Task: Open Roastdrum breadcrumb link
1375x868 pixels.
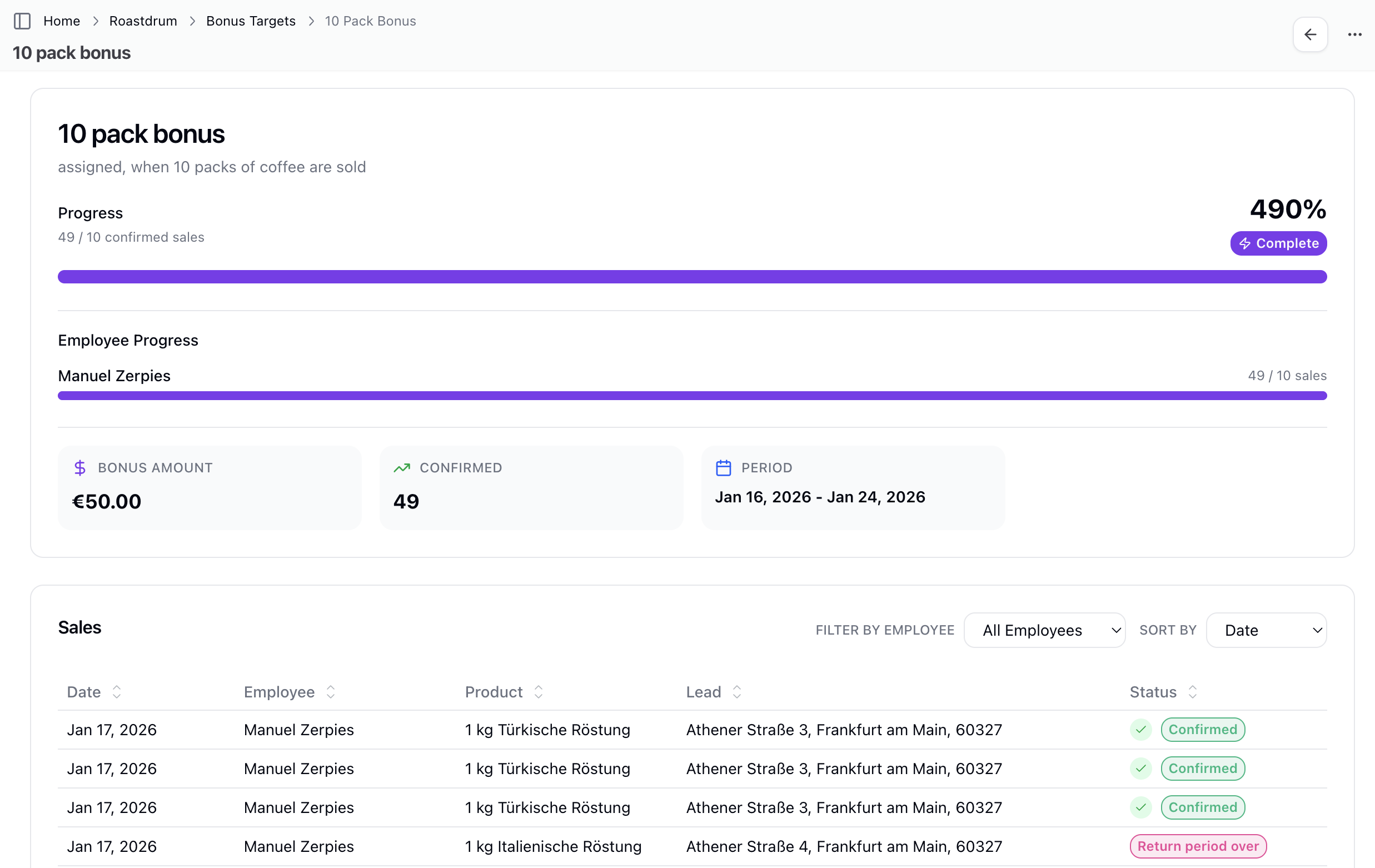Action: pos(143,21)
